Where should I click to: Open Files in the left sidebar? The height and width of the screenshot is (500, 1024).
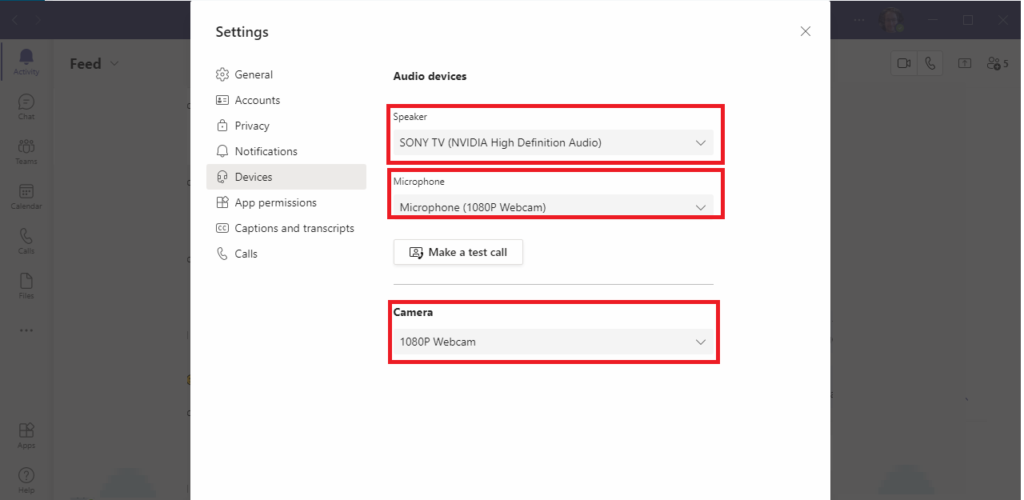pyautogui.click(x=26, y=286)
